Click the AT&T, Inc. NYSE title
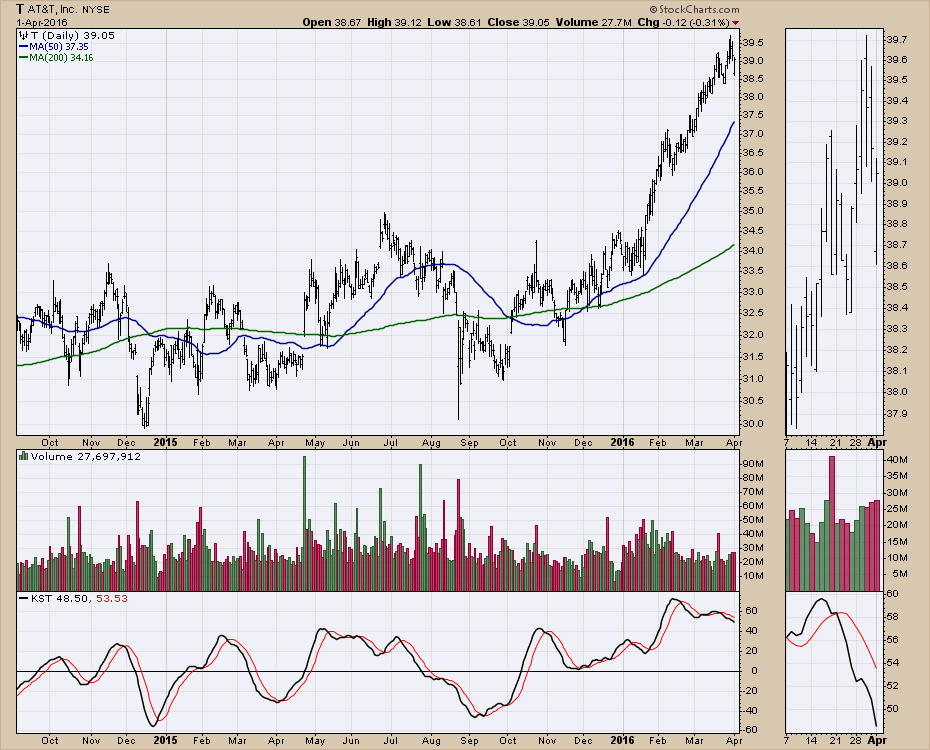 tap(61, 9)
